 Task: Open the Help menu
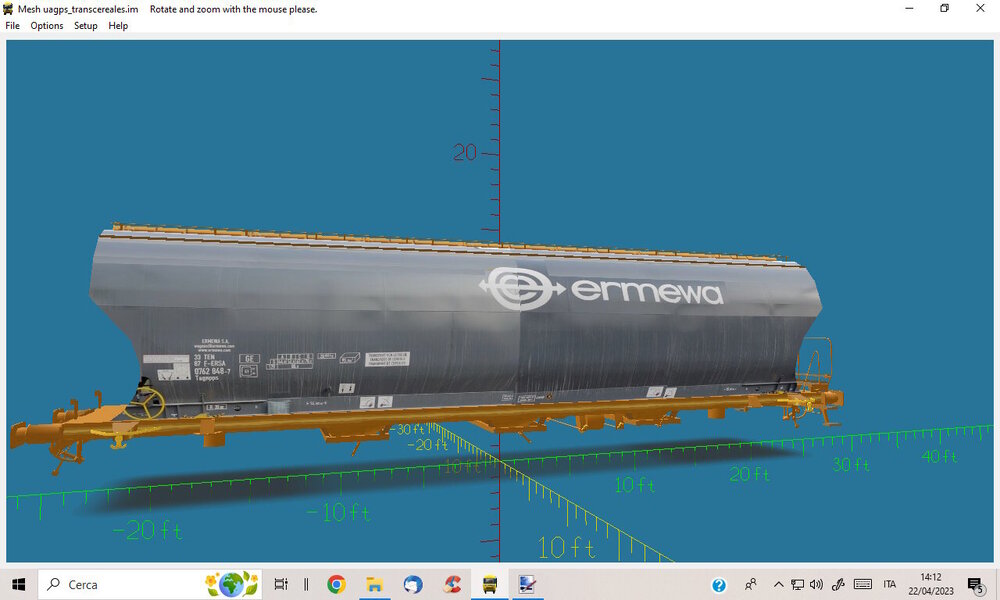click(118, 26)
